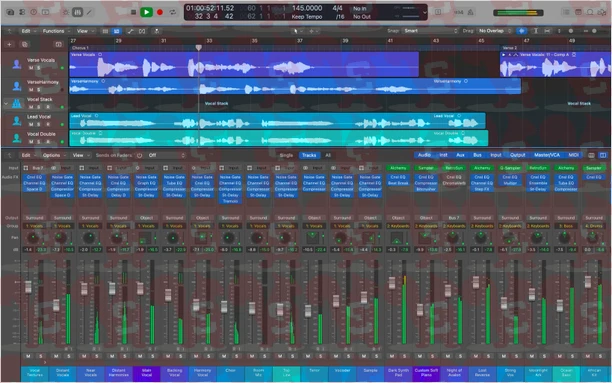Mute the Vocal Double track
612x383 pixels.
pos(31,141)
